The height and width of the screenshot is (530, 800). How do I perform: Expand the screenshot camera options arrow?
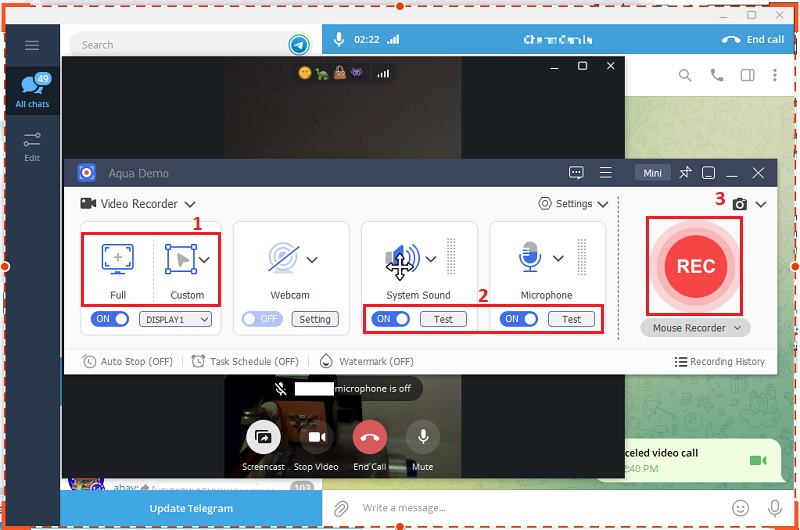pyautogui.click(x=761, y=205)
